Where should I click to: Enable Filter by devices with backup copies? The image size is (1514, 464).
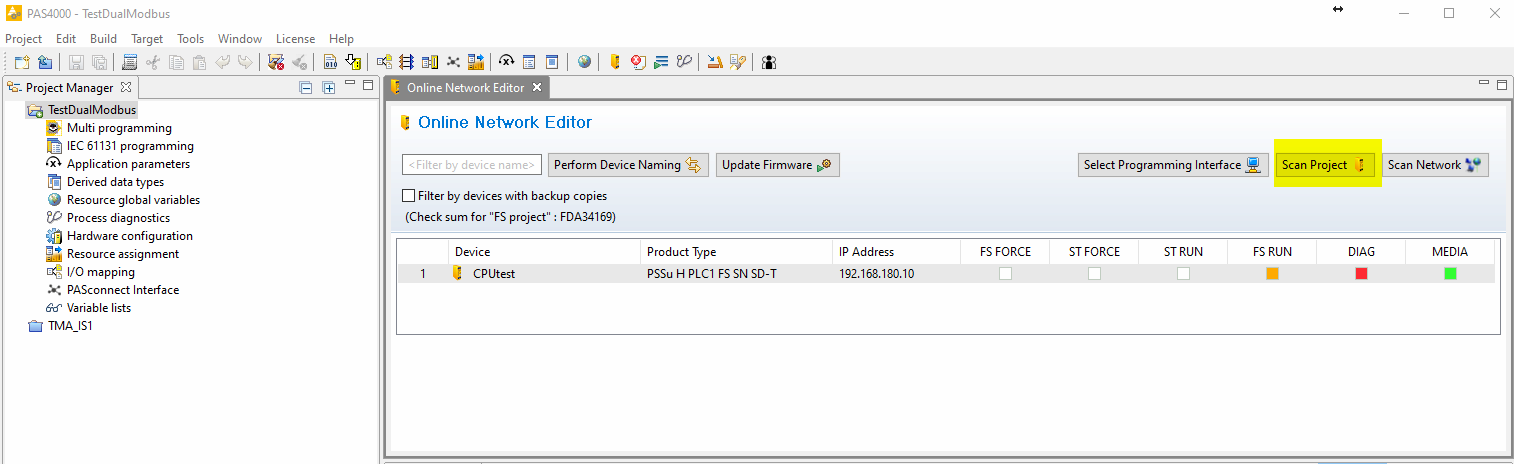pyautogui.click(x=408, y=196)
